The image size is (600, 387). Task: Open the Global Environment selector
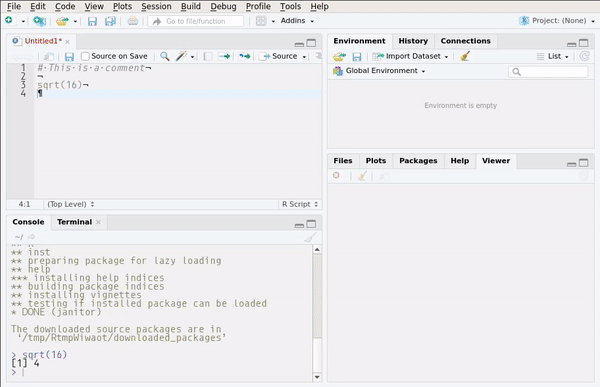coord(380,71)
